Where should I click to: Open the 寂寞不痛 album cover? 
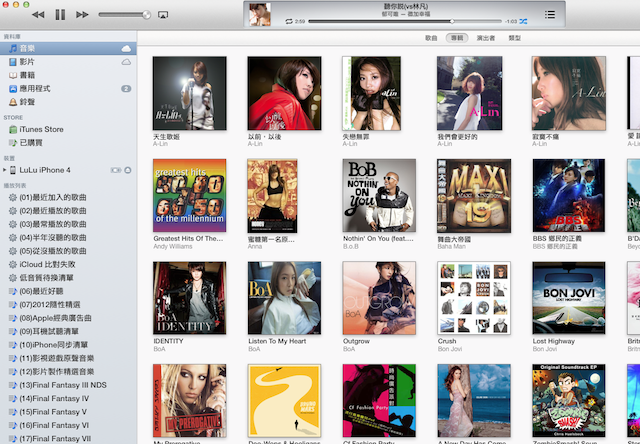pyautogui.click(x=569, y=93)
